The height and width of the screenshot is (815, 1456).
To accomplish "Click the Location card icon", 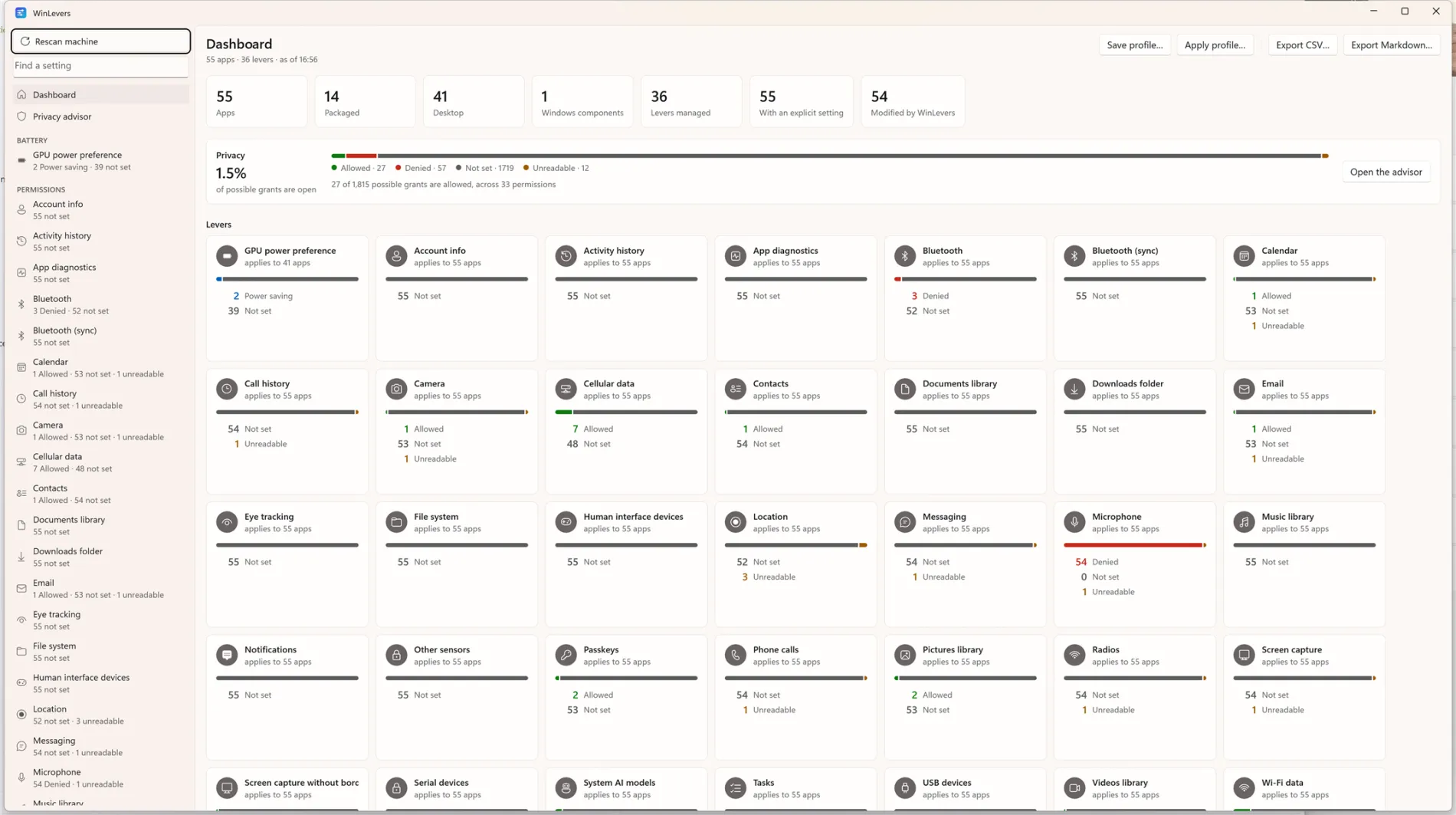I will pyautogui.click(x=736, y=522).
